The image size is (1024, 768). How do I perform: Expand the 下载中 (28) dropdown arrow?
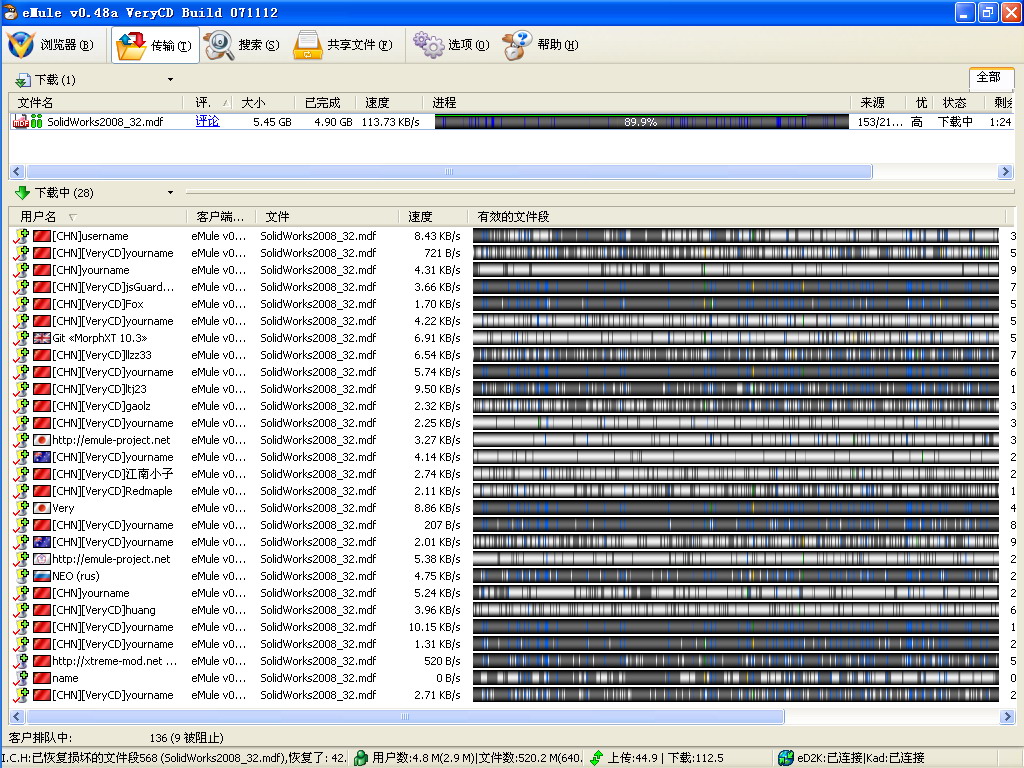click(x=170, y=193)
